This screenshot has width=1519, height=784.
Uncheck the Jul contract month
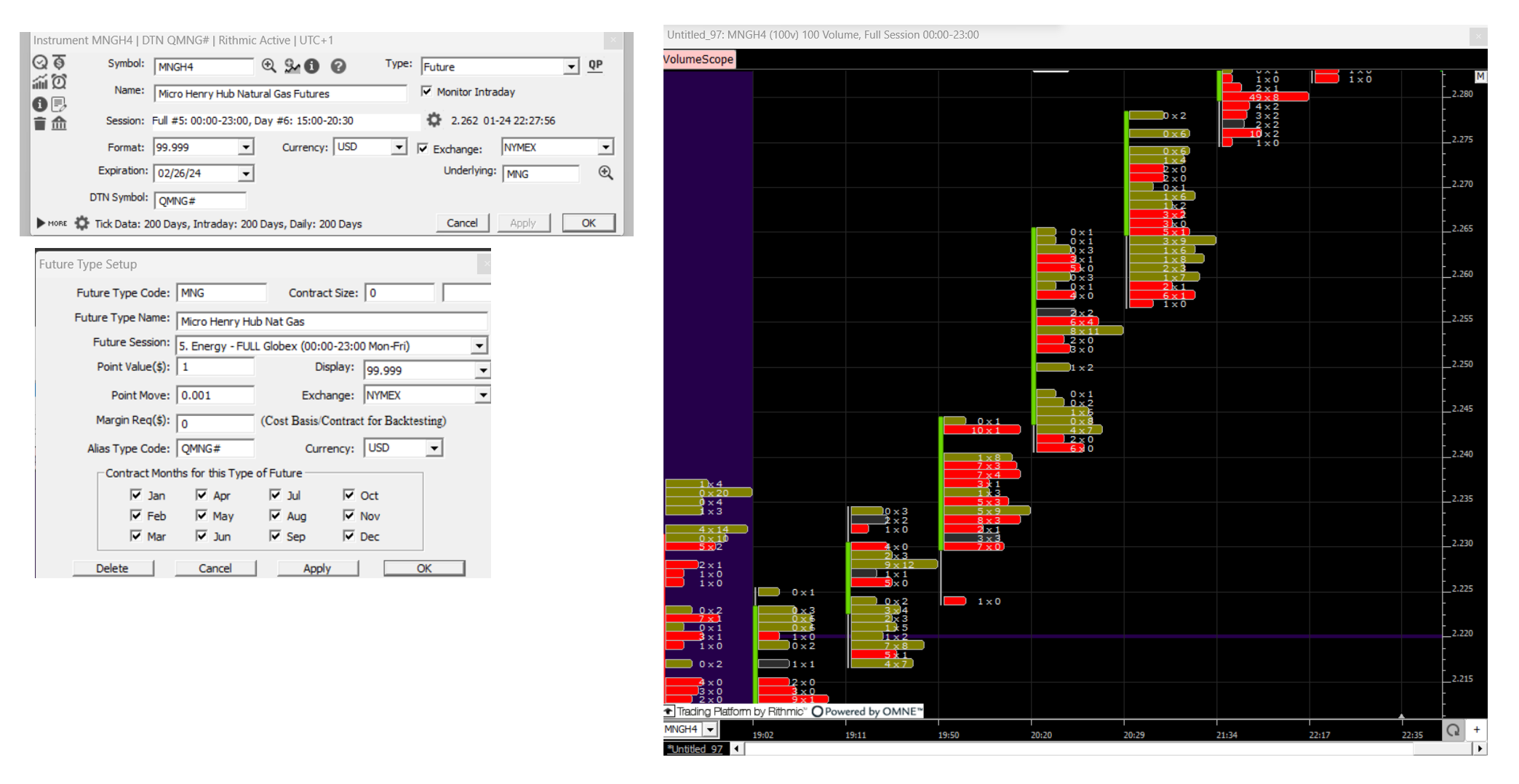click(276, 495)
